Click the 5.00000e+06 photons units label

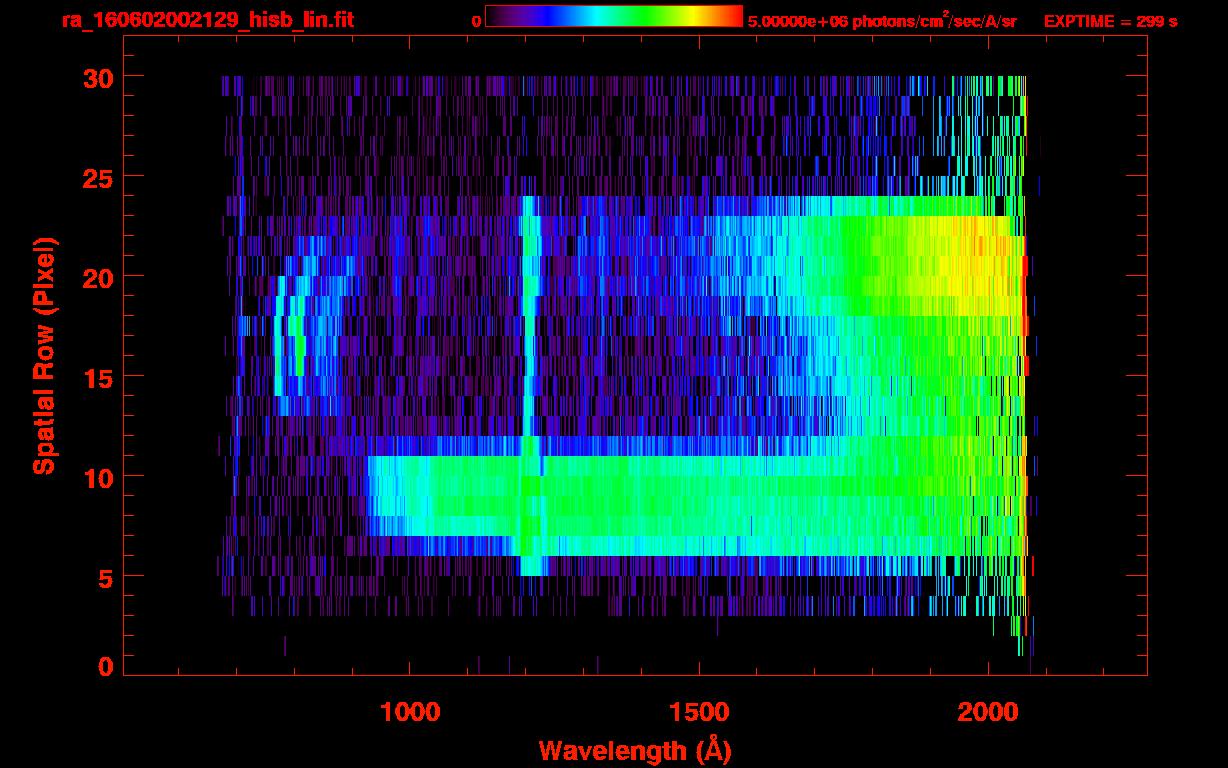click(x=882, y=21)
